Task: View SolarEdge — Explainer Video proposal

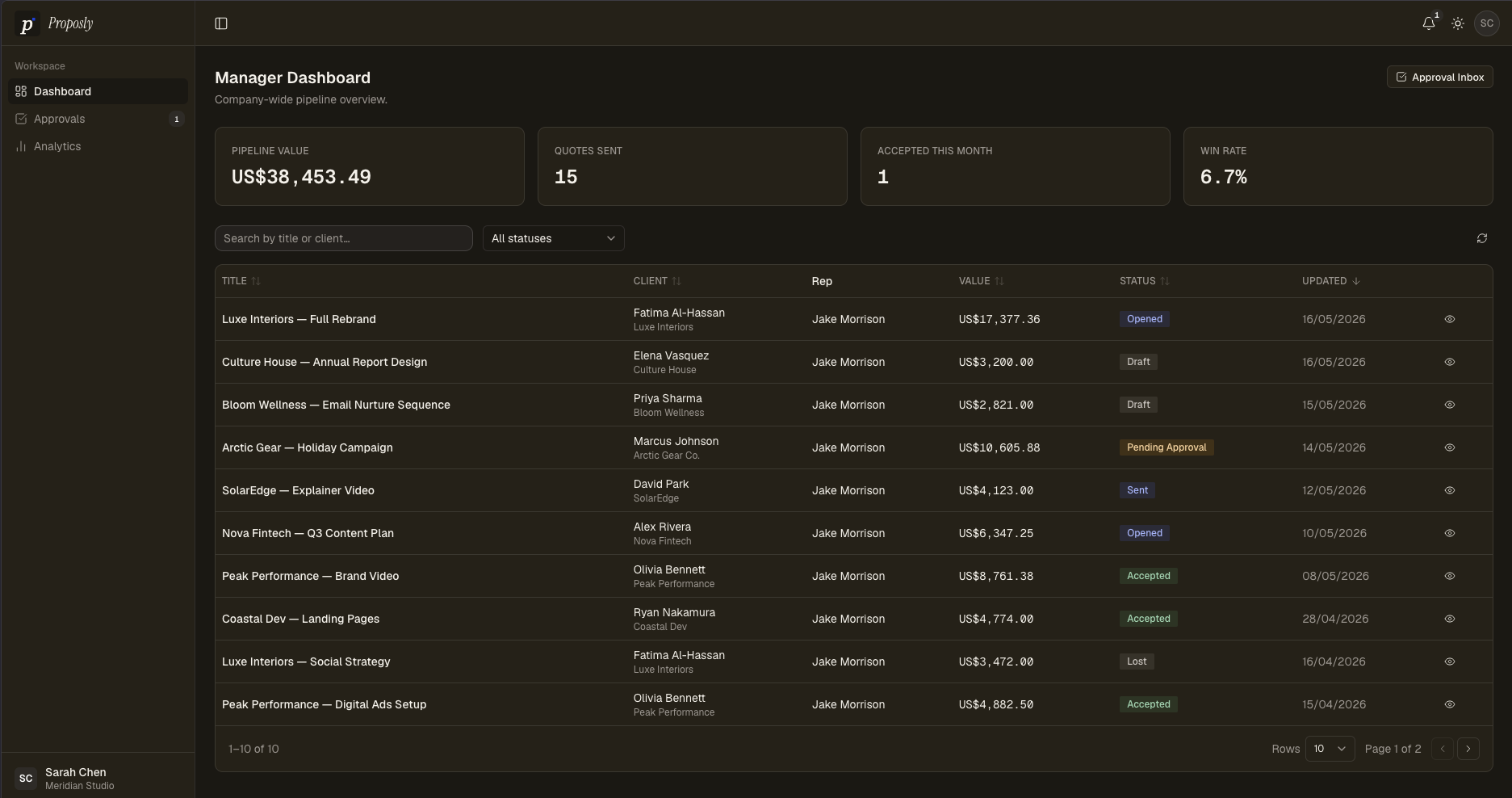Action: pos(1450,490)
